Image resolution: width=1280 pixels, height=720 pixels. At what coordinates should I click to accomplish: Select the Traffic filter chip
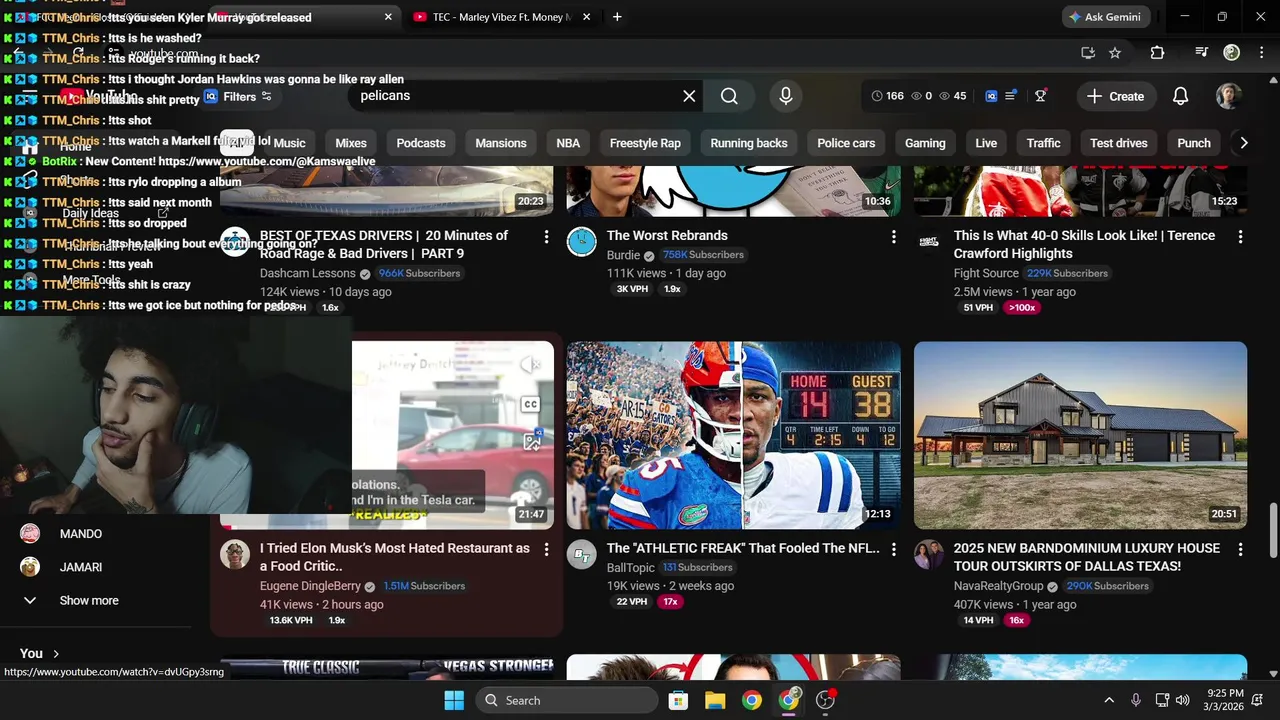[1043, 143]
